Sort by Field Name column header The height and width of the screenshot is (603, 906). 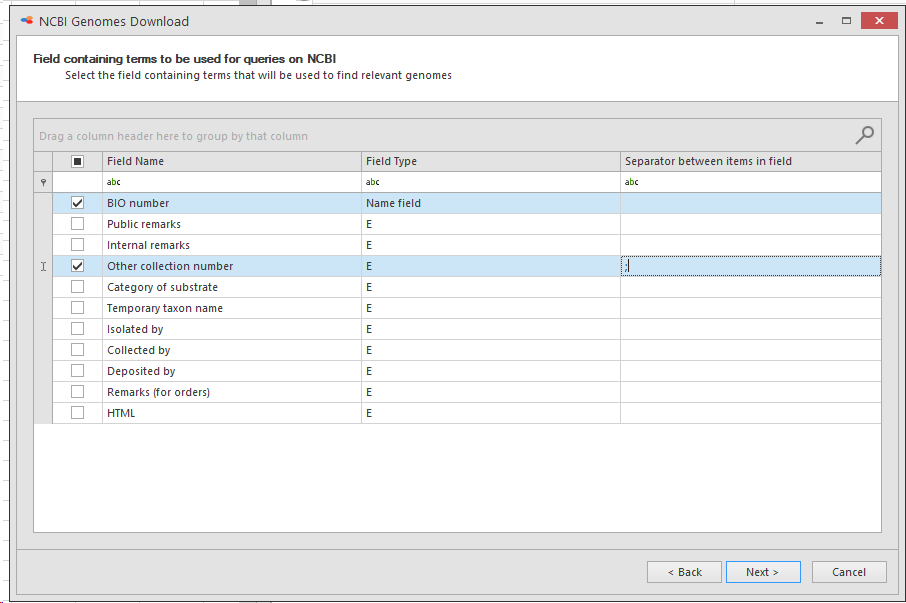[232, 161]
